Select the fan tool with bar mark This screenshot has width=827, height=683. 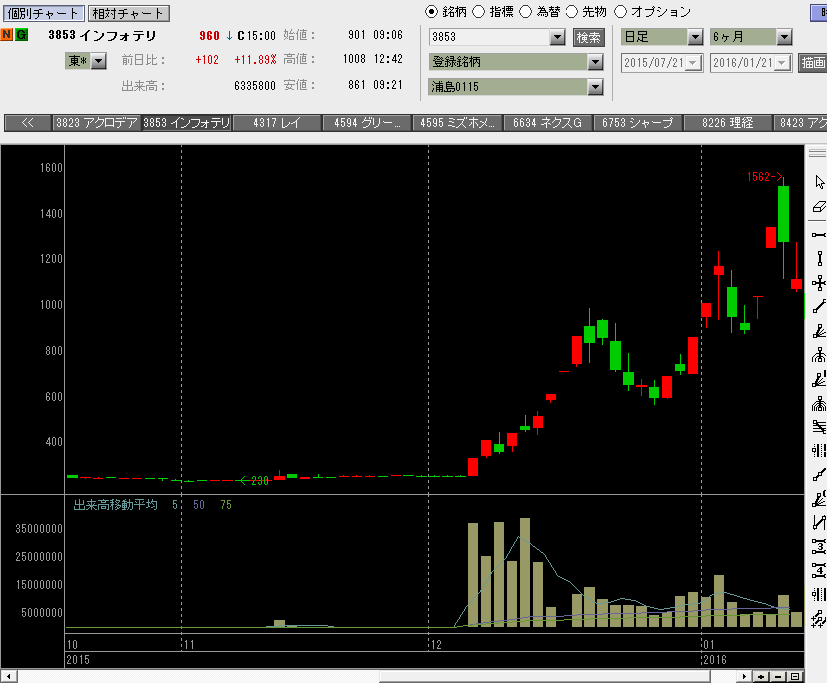819,379
